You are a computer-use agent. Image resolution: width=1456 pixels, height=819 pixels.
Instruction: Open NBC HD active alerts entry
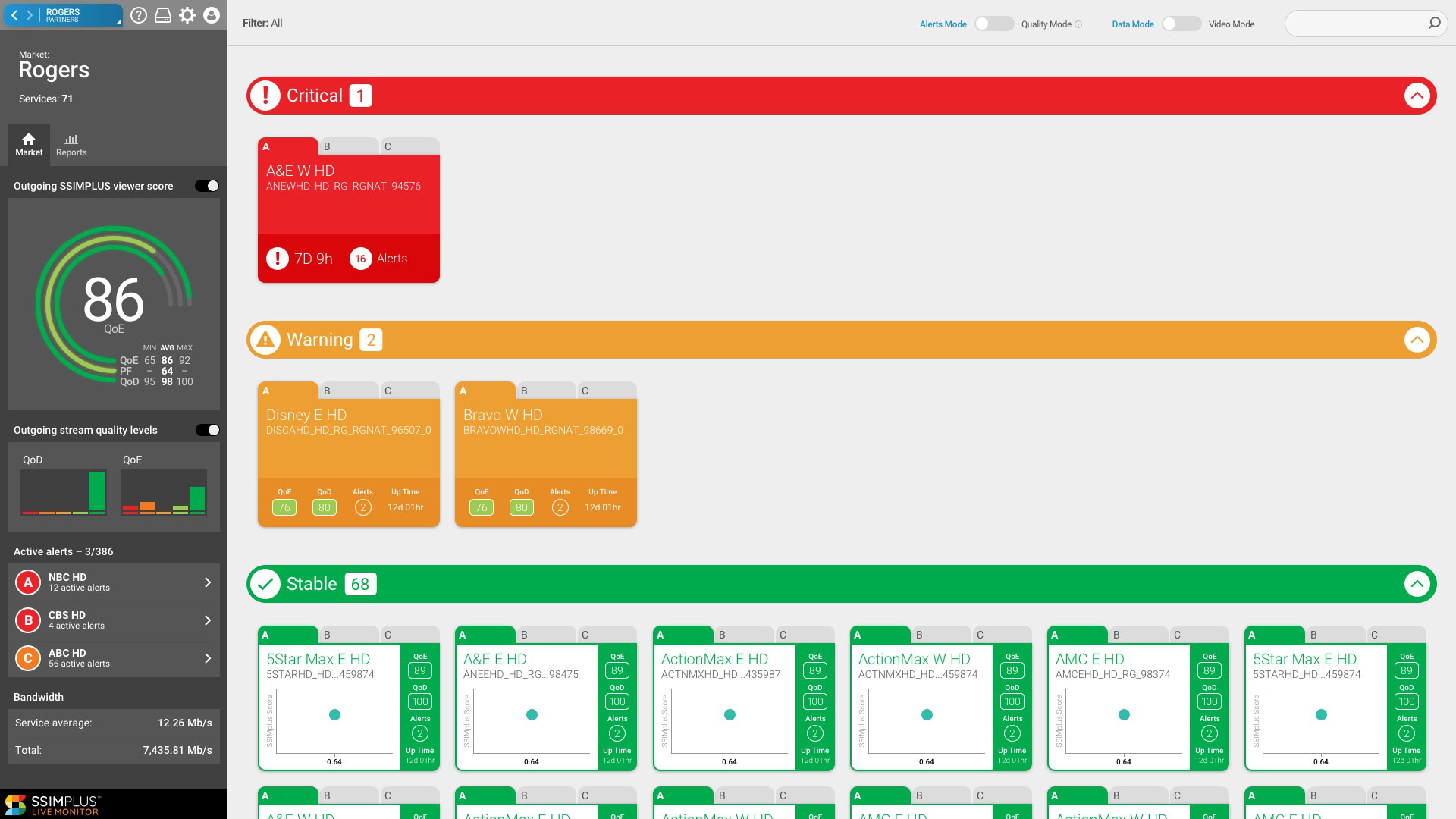click(114, 582)
